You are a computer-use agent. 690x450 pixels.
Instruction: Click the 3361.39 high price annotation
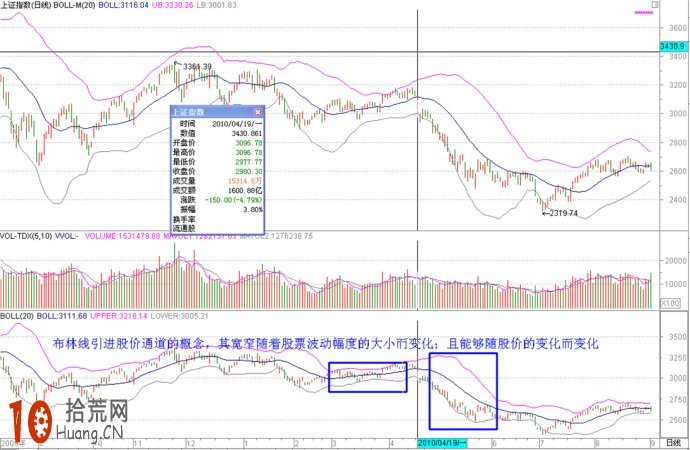point(197,66)
